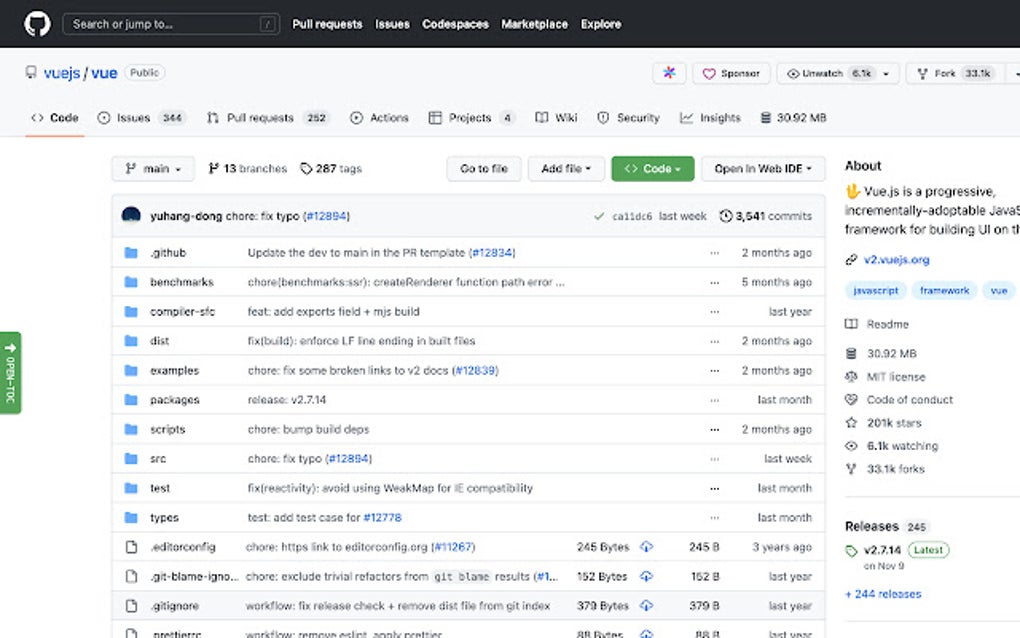Viewport: 1020px width, 638px height.
Task: Click the Open in Web IDE button
Action: tap(762, 168)
